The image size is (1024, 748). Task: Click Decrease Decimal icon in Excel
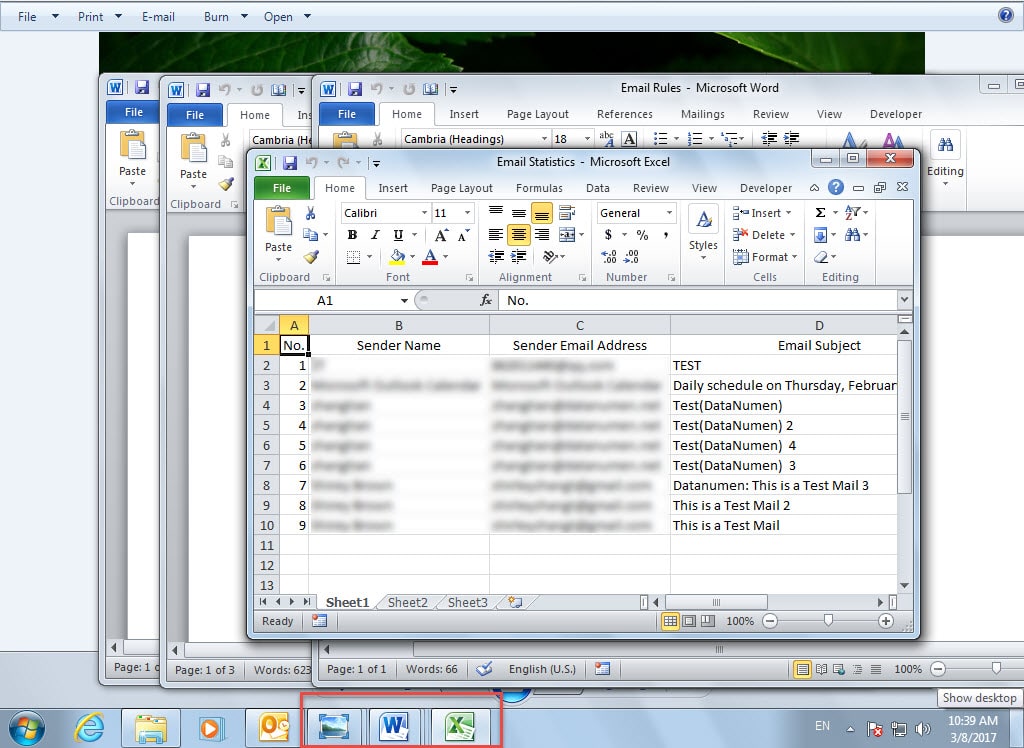tap(632, 257)
